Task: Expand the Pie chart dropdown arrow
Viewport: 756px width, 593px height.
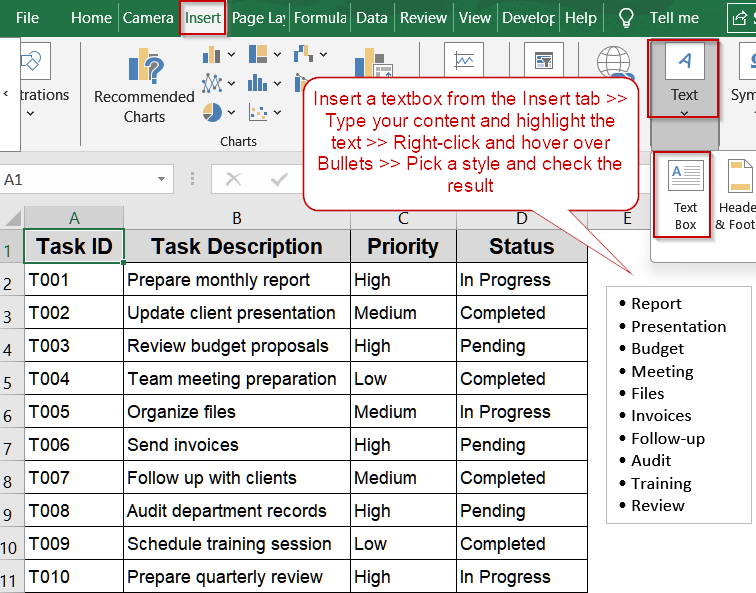Action: (231, 112)
